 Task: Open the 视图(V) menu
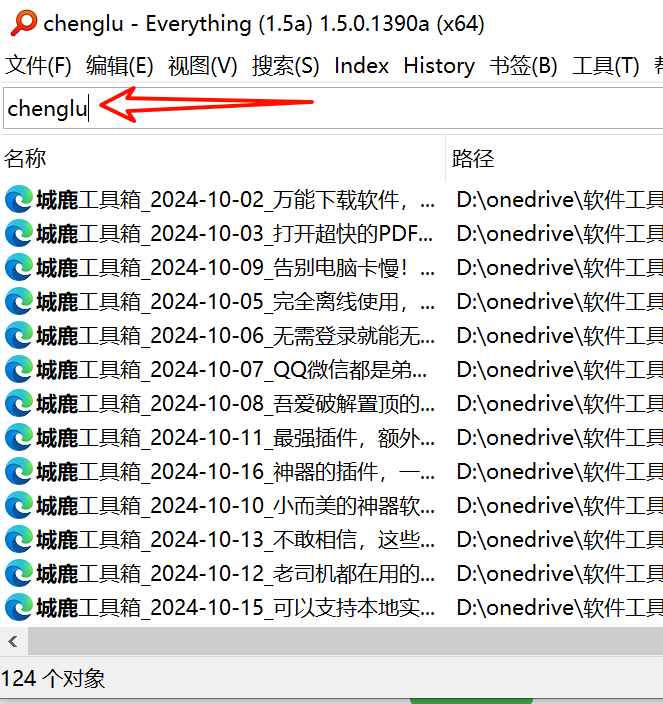202,66
